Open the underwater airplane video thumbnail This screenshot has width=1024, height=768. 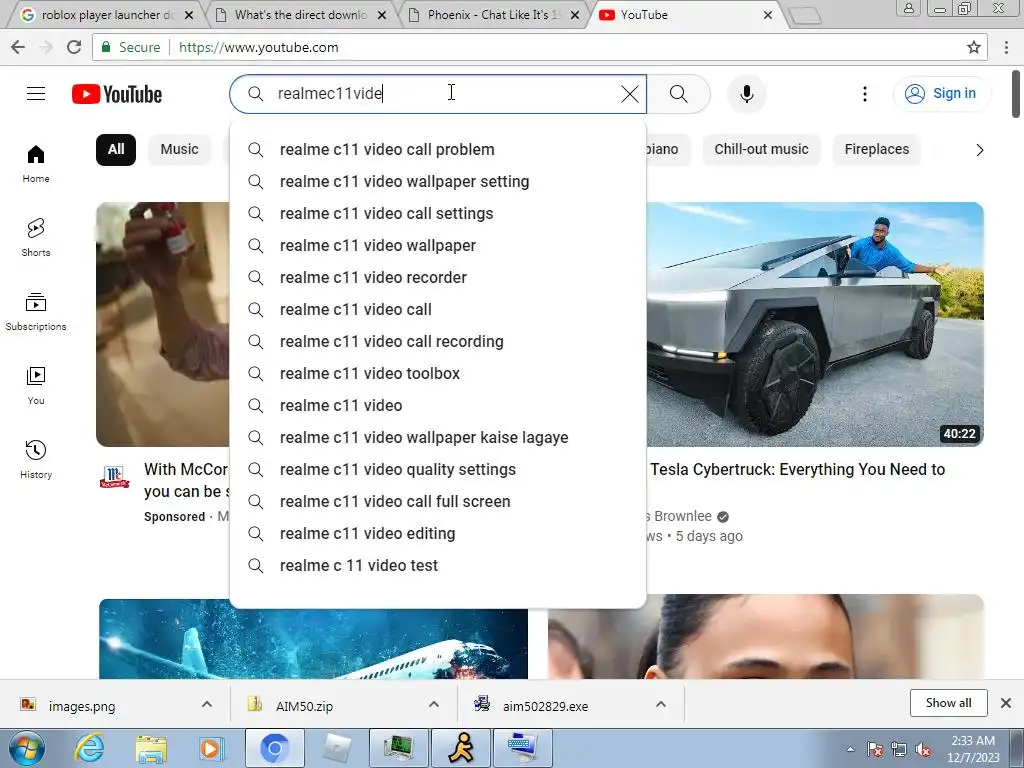tap(313, 644)
